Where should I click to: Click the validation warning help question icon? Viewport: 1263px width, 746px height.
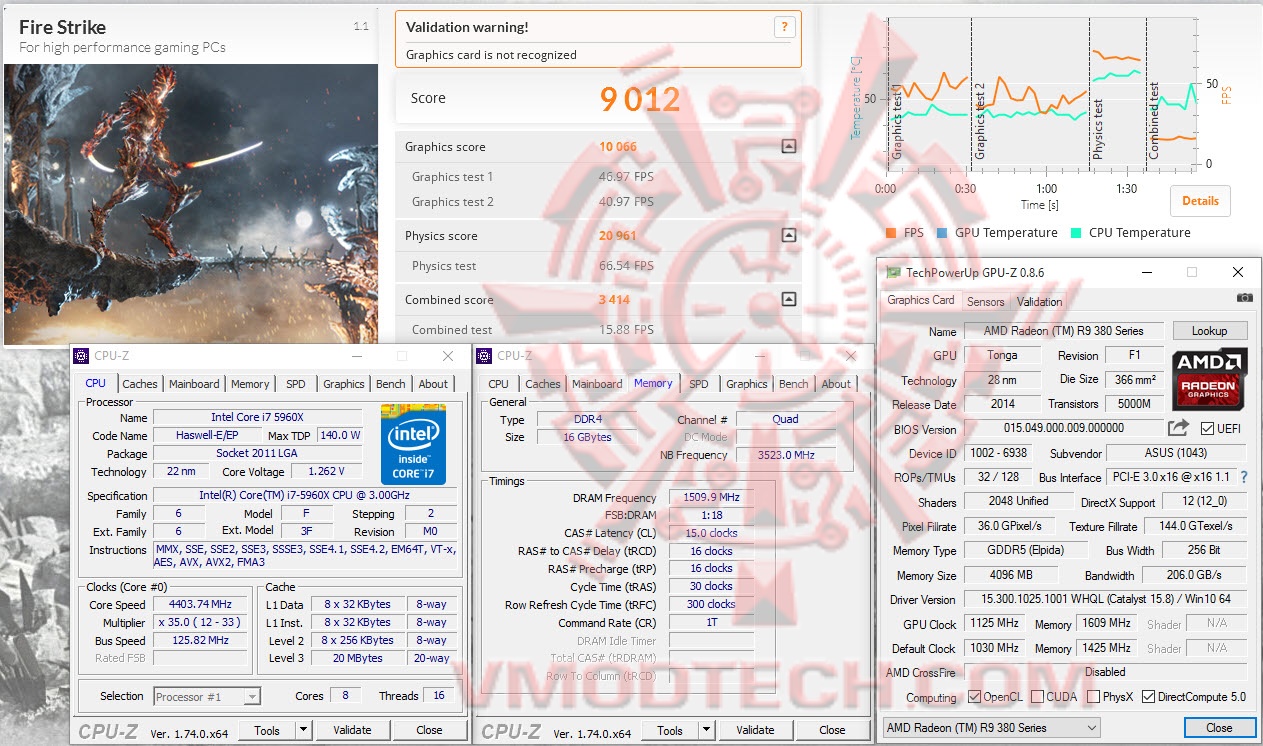point(785,28)
